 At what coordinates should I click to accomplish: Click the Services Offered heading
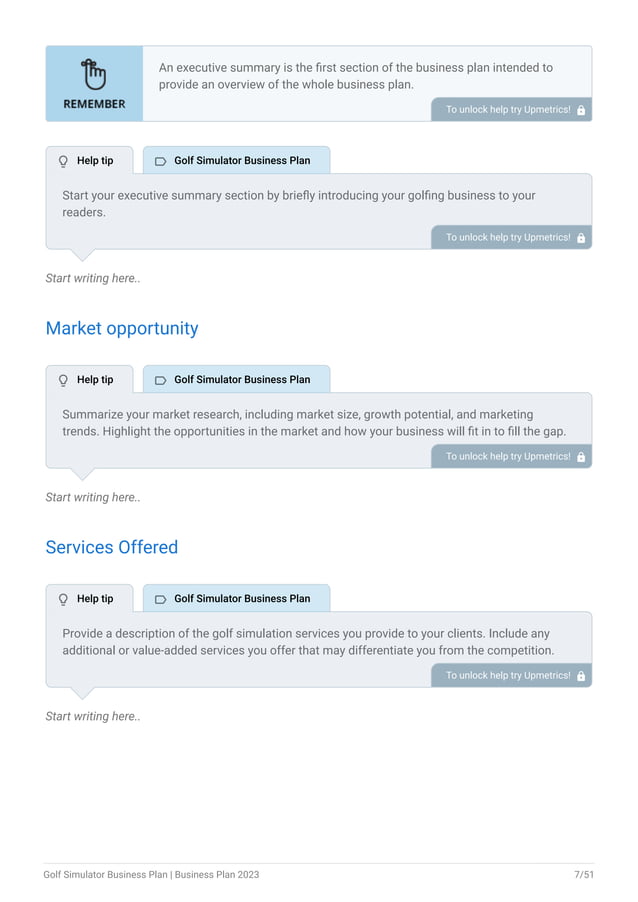[112, 547]
